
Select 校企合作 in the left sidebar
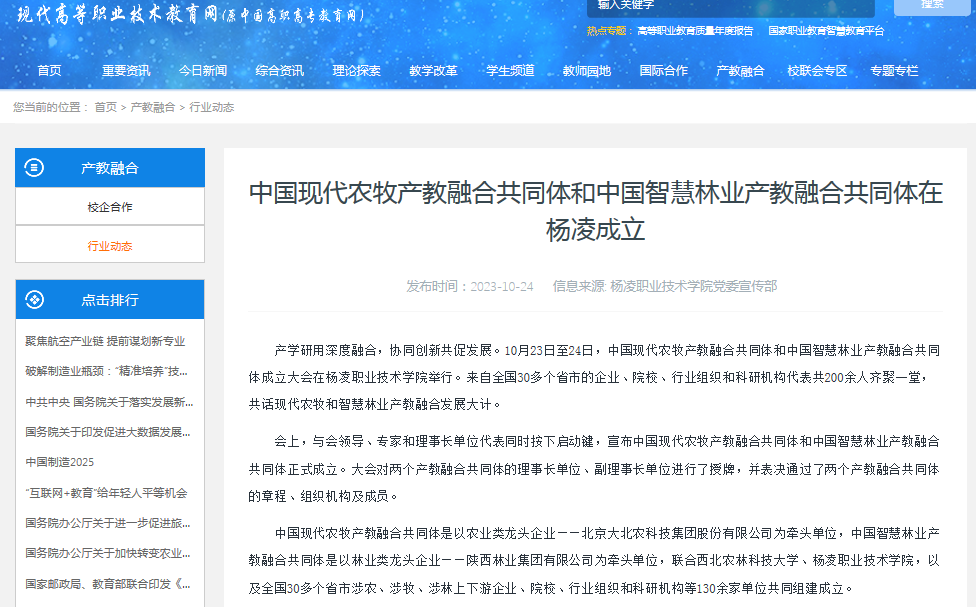click(110, 207)
